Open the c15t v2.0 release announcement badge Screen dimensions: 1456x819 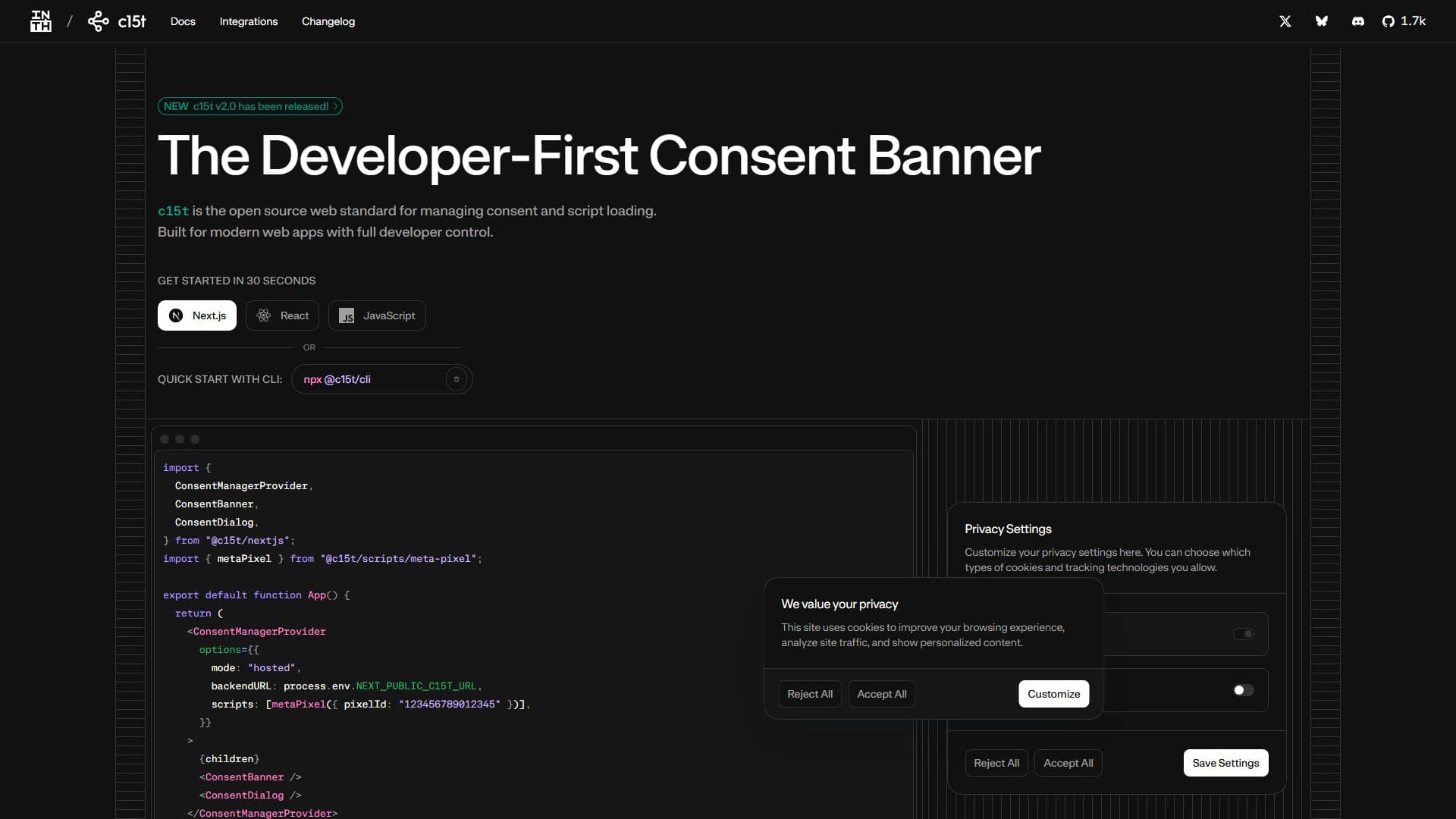(249, 106)
